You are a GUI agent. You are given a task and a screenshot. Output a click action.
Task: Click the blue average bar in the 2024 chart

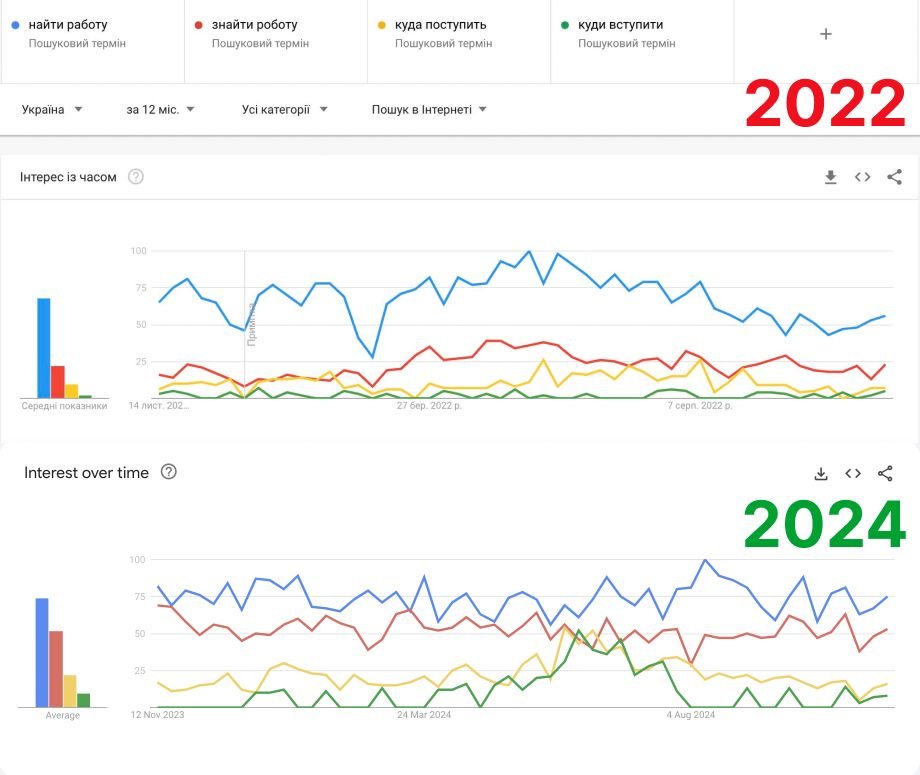(x=42, y=652)
